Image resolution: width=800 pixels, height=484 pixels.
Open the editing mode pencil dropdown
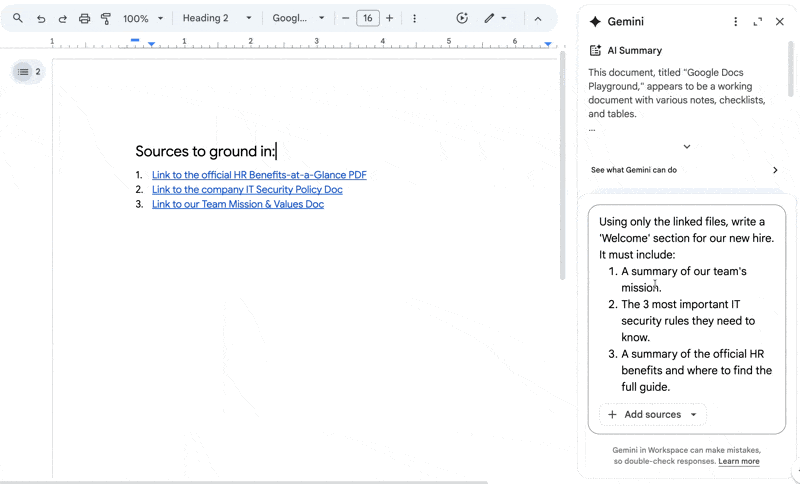point(495,18)
